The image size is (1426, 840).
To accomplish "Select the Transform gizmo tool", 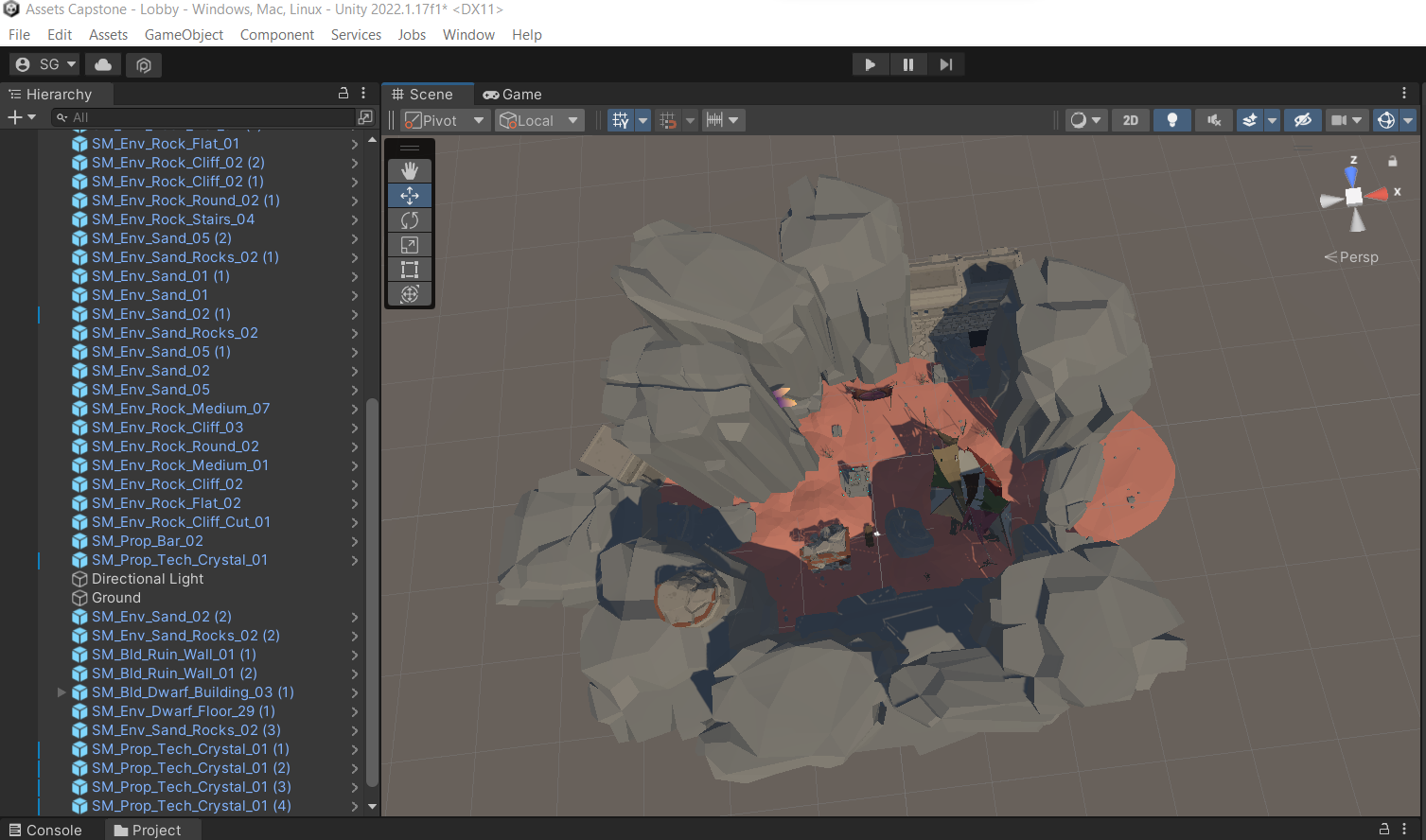I will point(409,293).
